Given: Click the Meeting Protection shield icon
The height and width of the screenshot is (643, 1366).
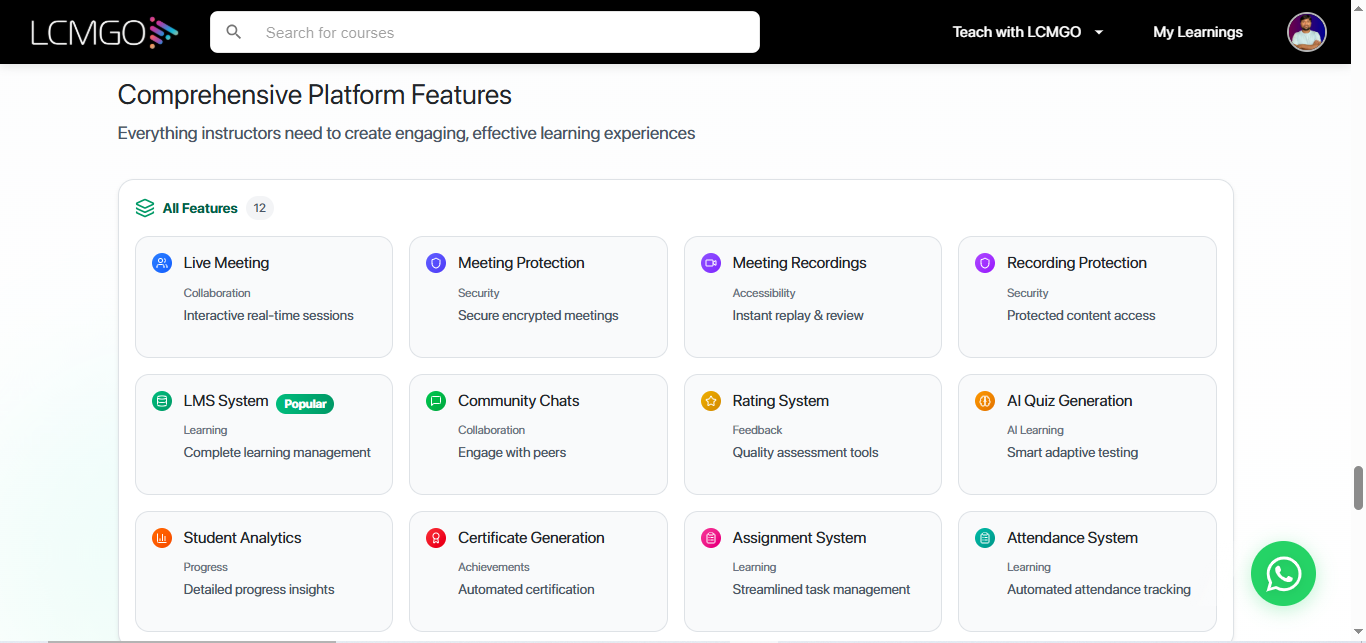Looking at the screenshot, I should (x=436, y=263).
